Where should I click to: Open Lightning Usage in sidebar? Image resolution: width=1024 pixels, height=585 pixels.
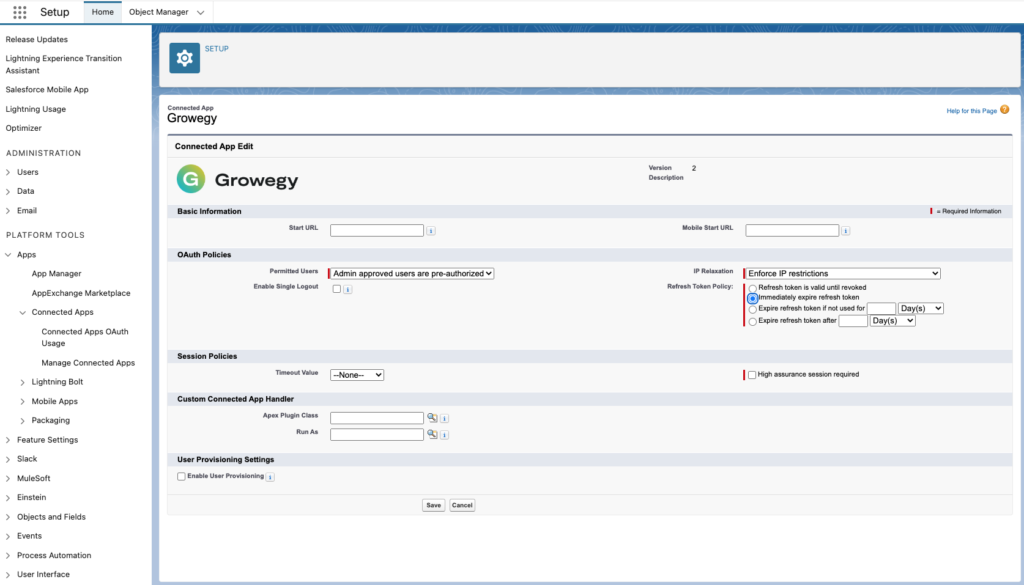35,109
